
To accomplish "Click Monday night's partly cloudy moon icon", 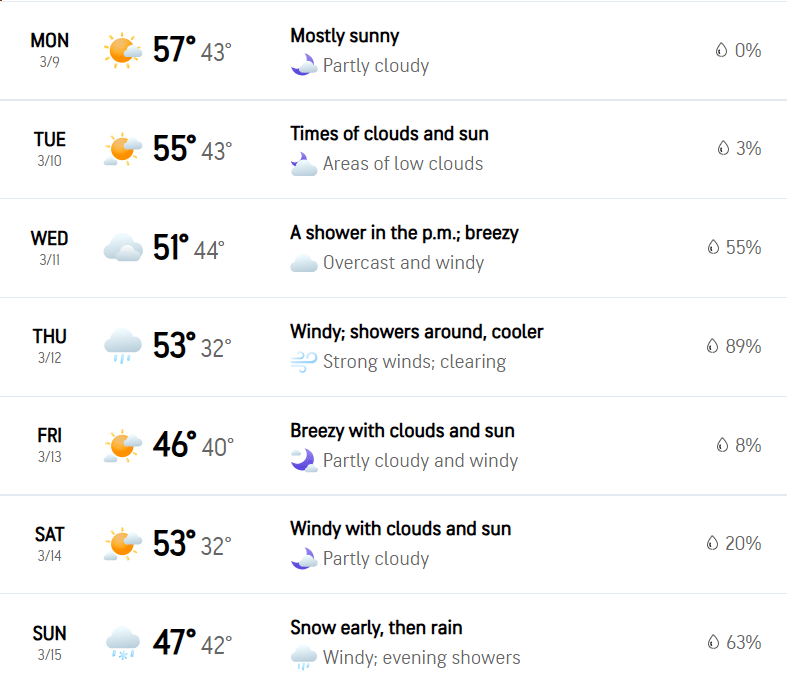I will coord(304,66).
